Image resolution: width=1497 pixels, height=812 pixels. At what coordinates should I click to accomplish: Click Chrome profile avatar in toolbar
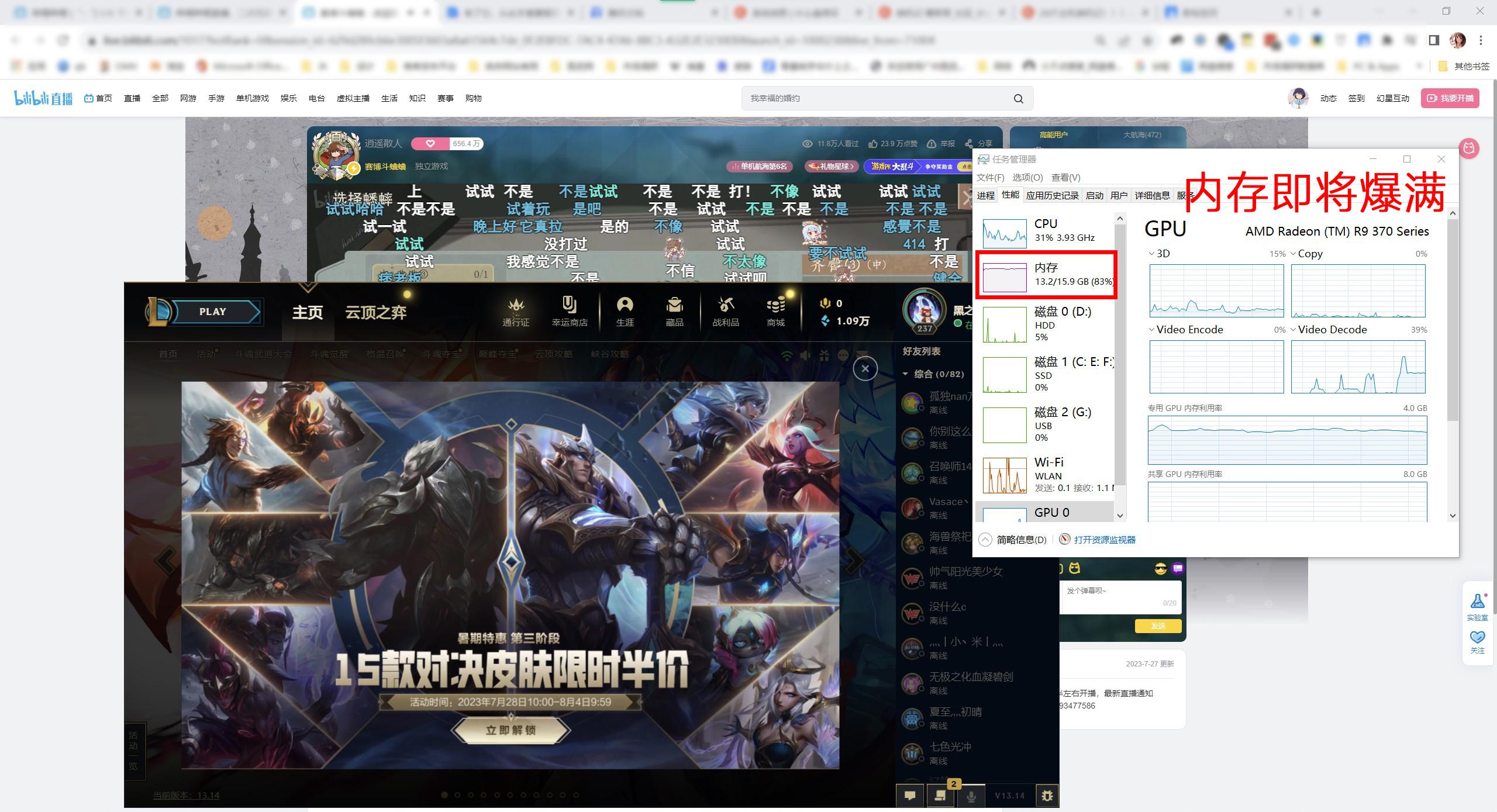click(x=1458, y=40)
